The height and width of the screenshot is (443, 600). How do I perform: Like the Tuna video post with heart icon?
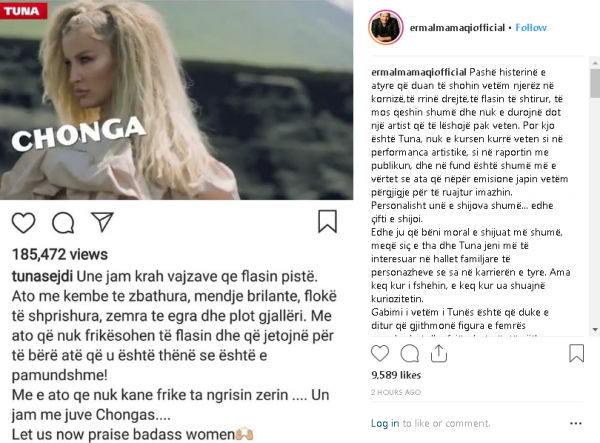pyautogui.click(x=23, y=222)
